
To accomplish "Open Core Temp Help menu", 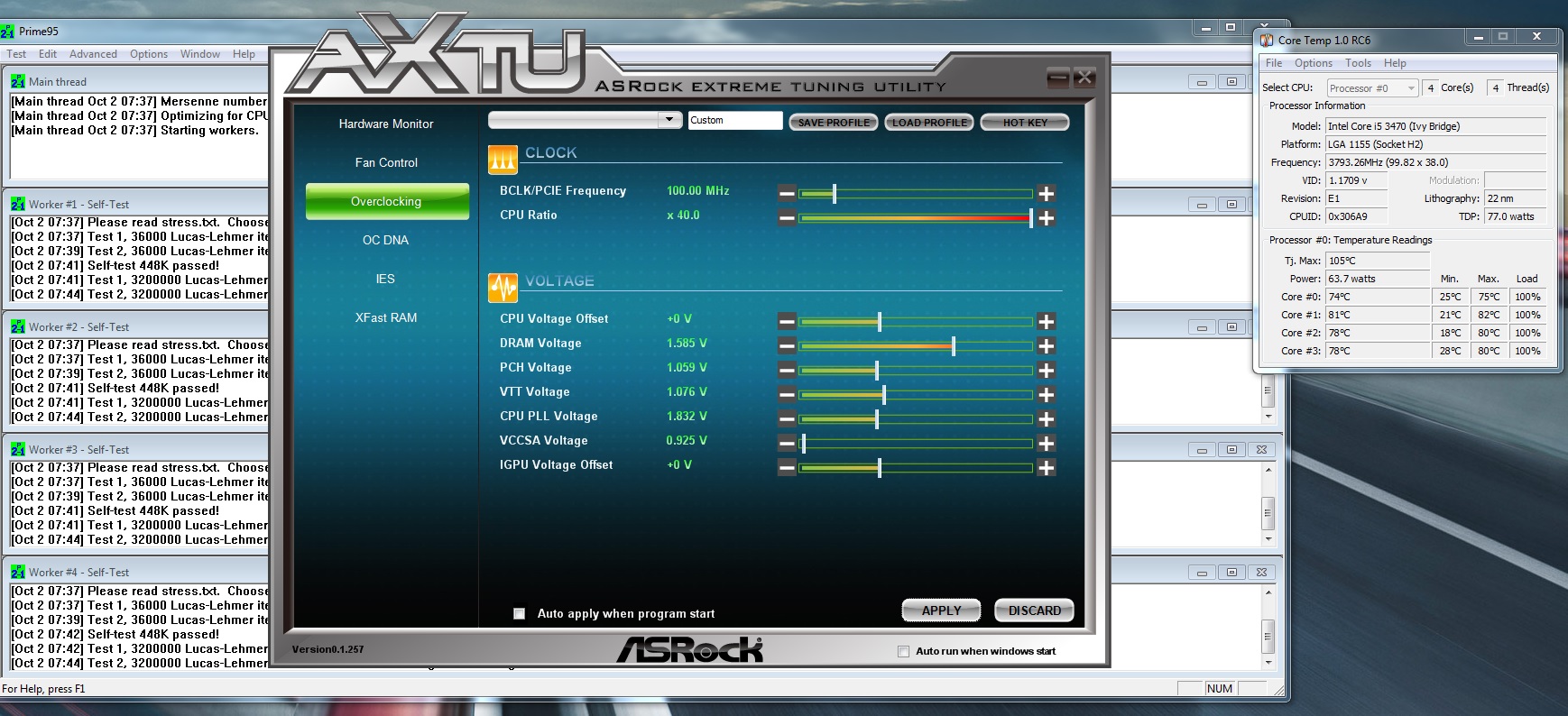I will (x=1395, y=63).
